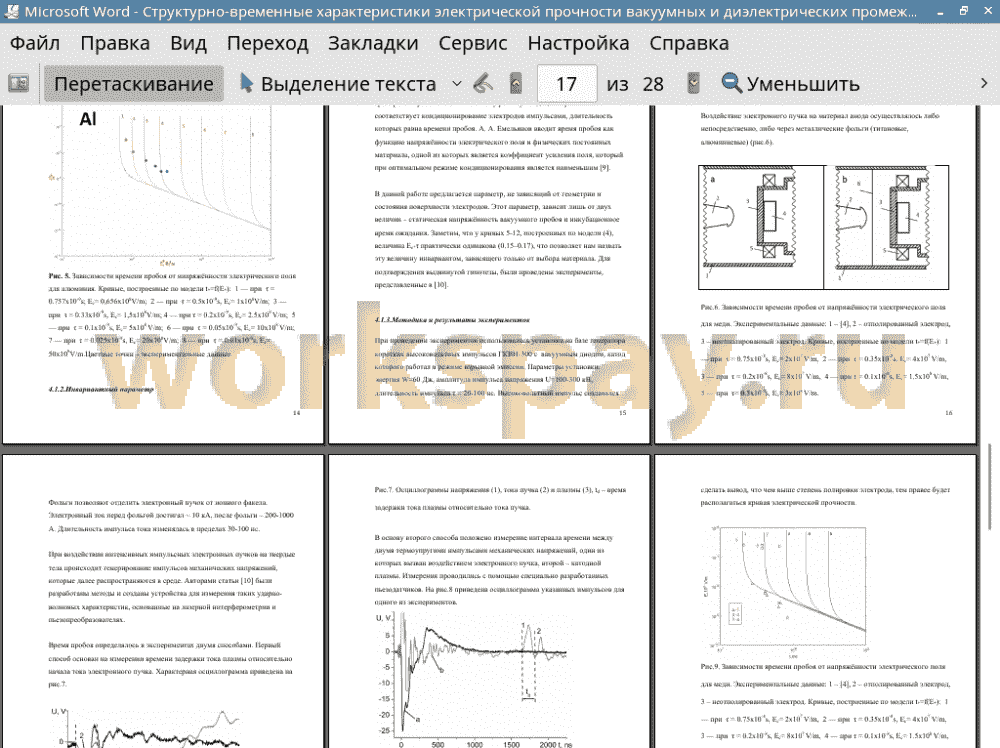Activate the Выделение текста selection tool
This screenshot has width=1000, height=748.
coord(338,84)
